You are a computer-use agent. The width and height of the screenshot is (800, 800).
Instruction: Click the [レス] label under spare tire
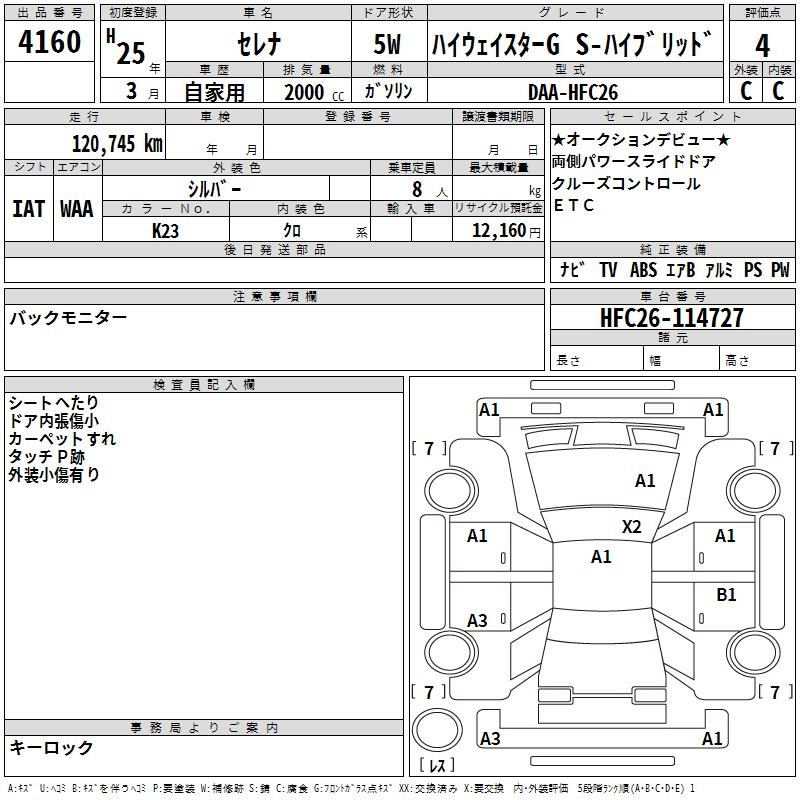coord(437,767)
